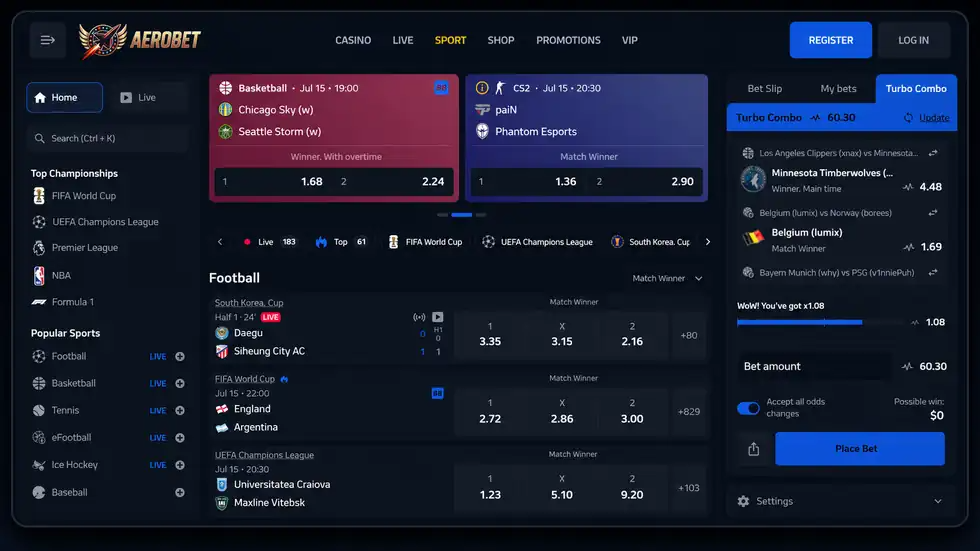Switch to the My bets tab

point(838,89)
